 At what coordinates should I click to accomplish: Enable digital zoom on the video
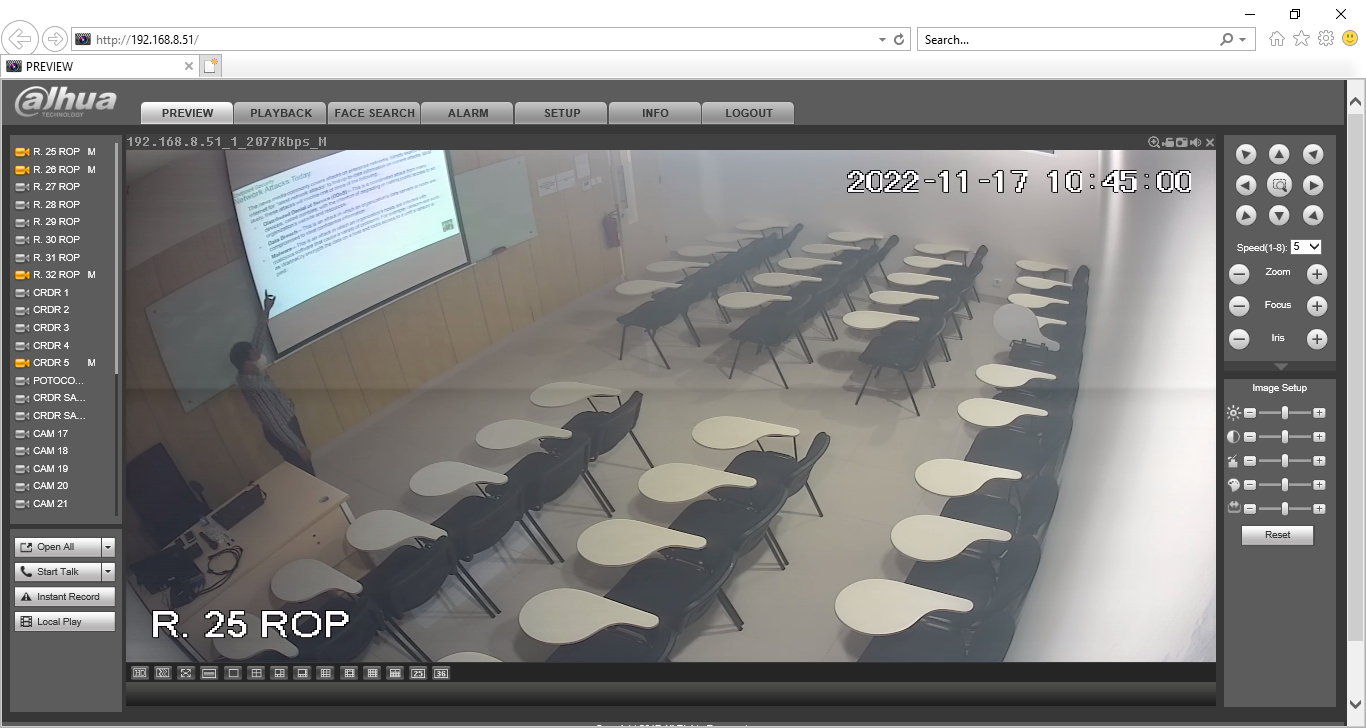(1154, 142)
